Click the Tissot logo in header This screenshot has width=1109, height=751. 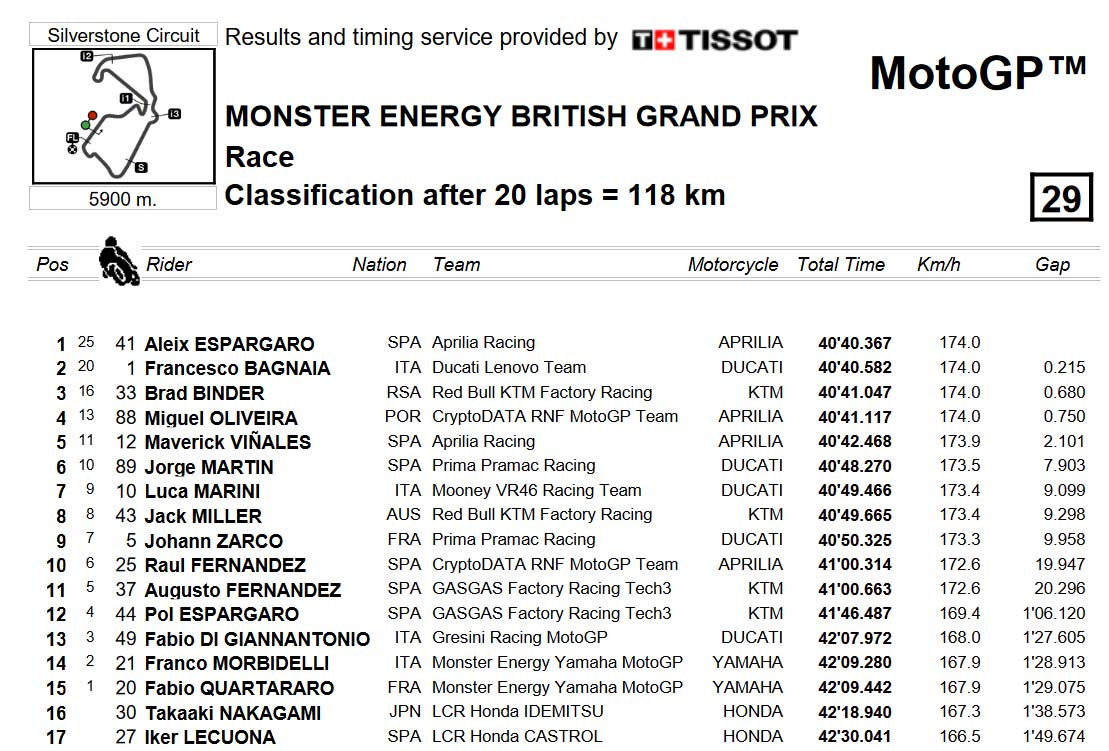(714, 40)
